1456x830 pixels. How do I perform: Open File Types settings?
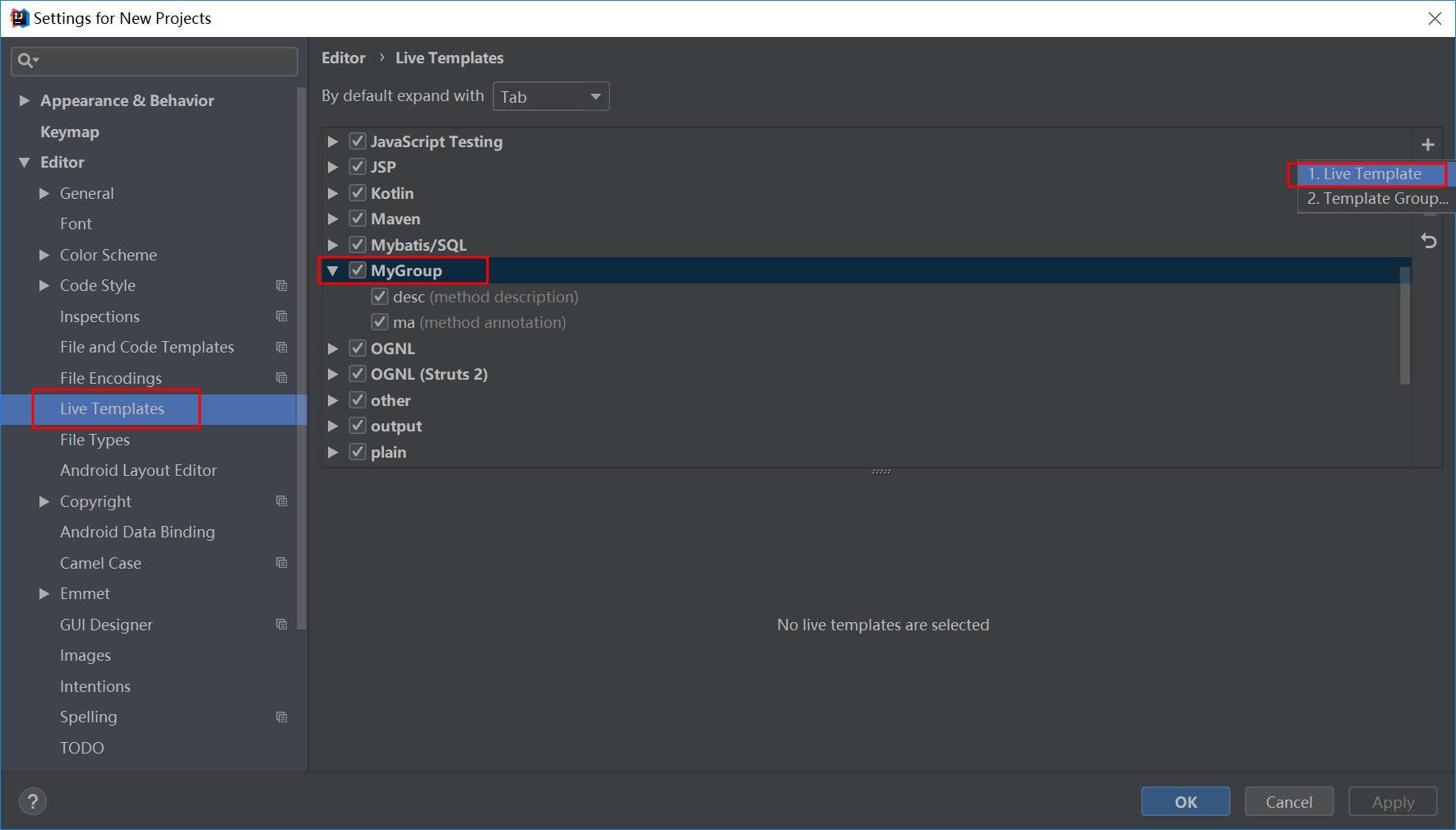95,440
